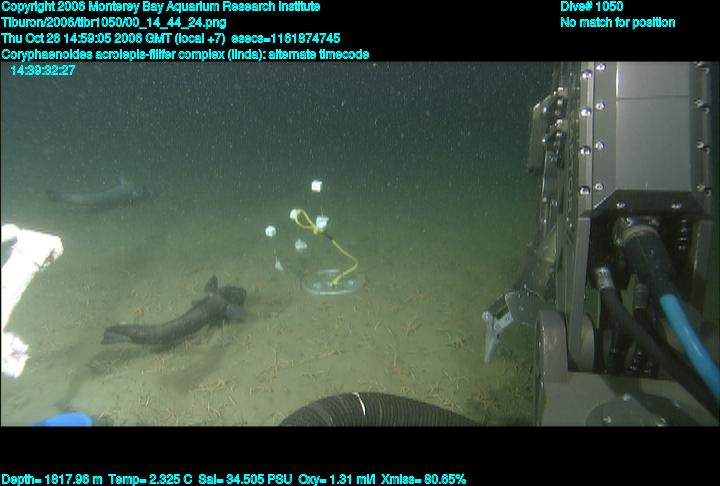Select the file path 'Tiburon/2006/tibr1050/00_14_44_24.png'

[114, 23]
